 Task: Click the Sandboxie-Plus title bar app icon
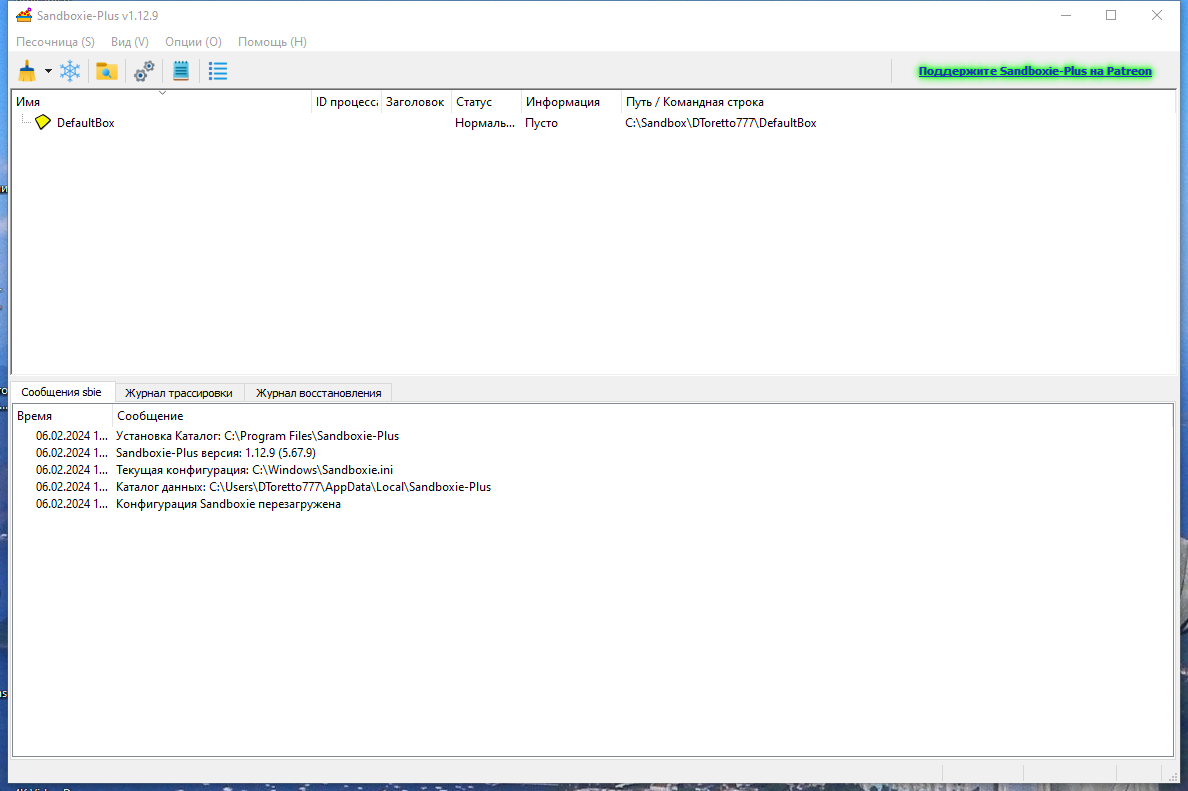click(24, 15)
